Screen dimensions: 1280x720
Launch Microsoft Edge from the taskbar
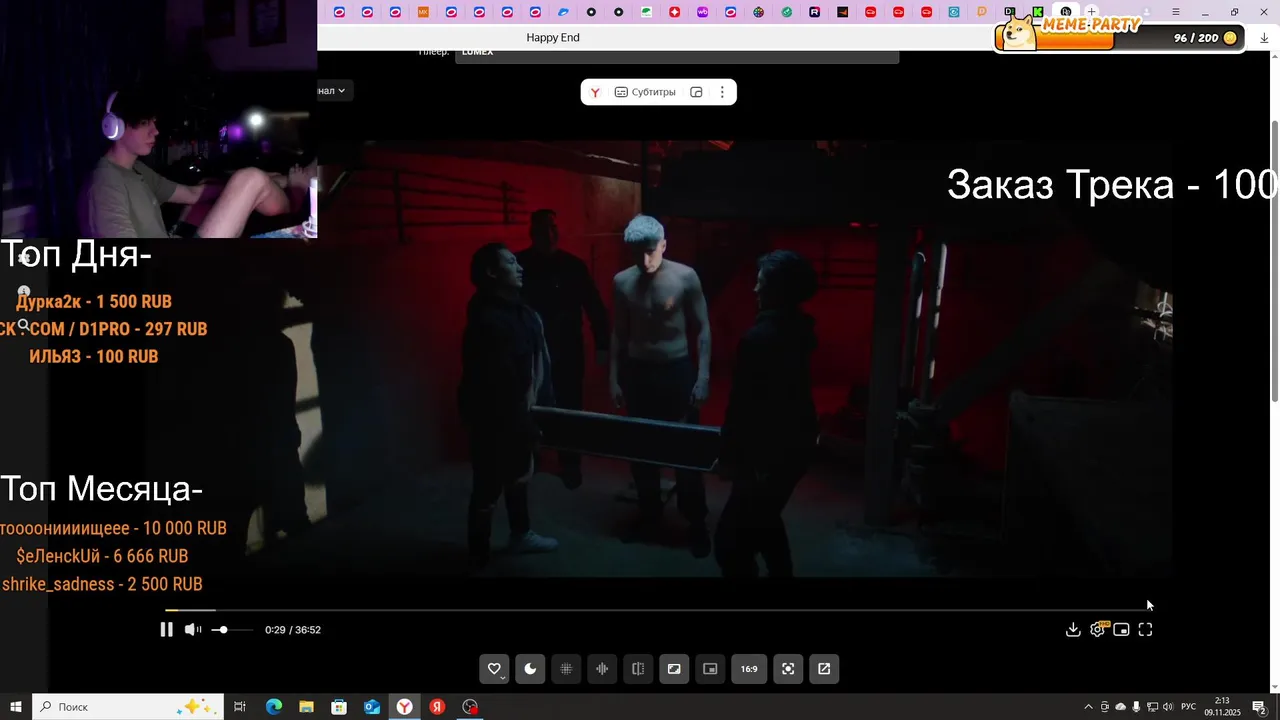[274, 707]
